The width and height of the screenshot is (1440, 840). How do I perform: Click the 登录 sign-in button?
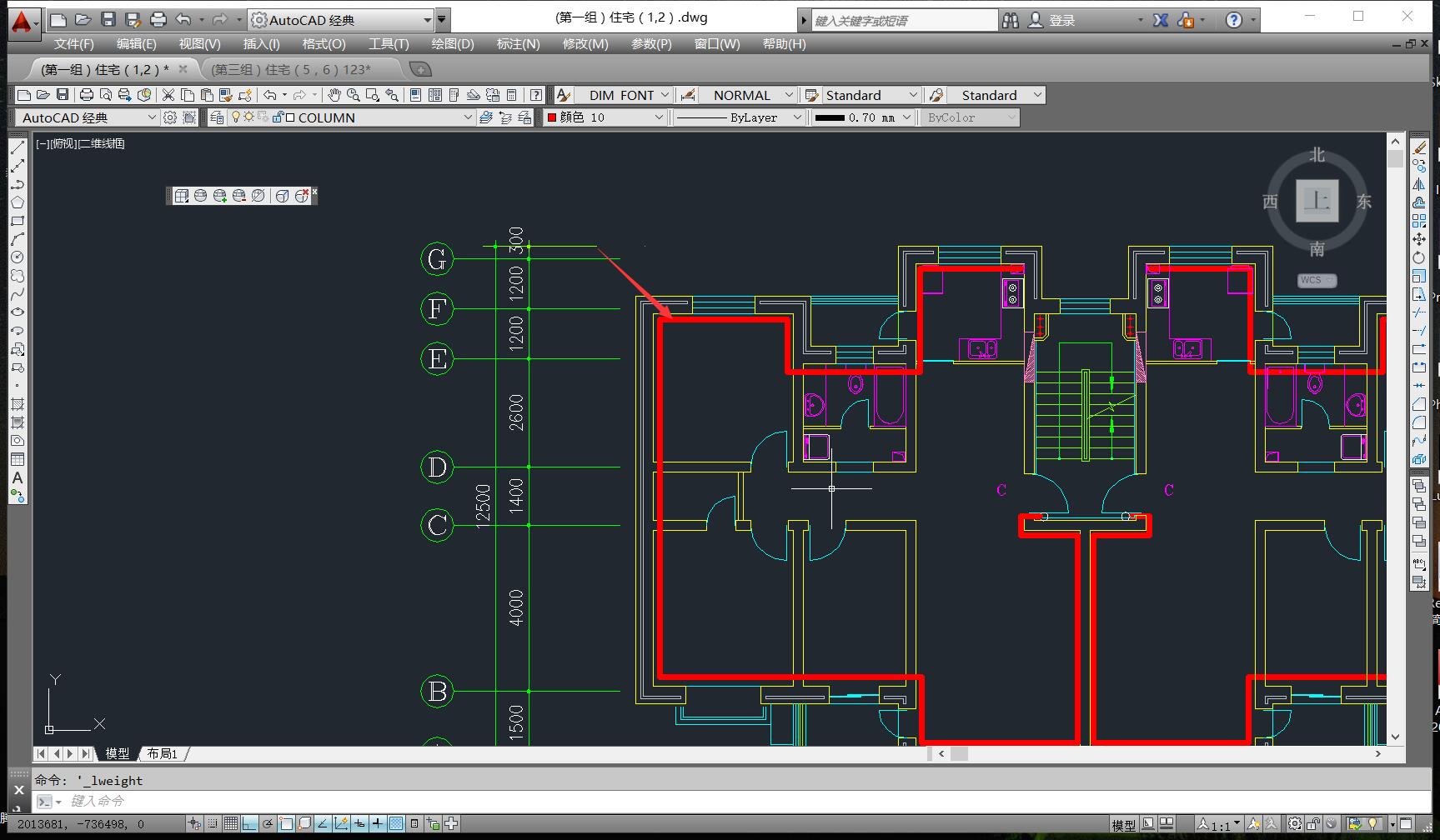tap(1061, 20)
